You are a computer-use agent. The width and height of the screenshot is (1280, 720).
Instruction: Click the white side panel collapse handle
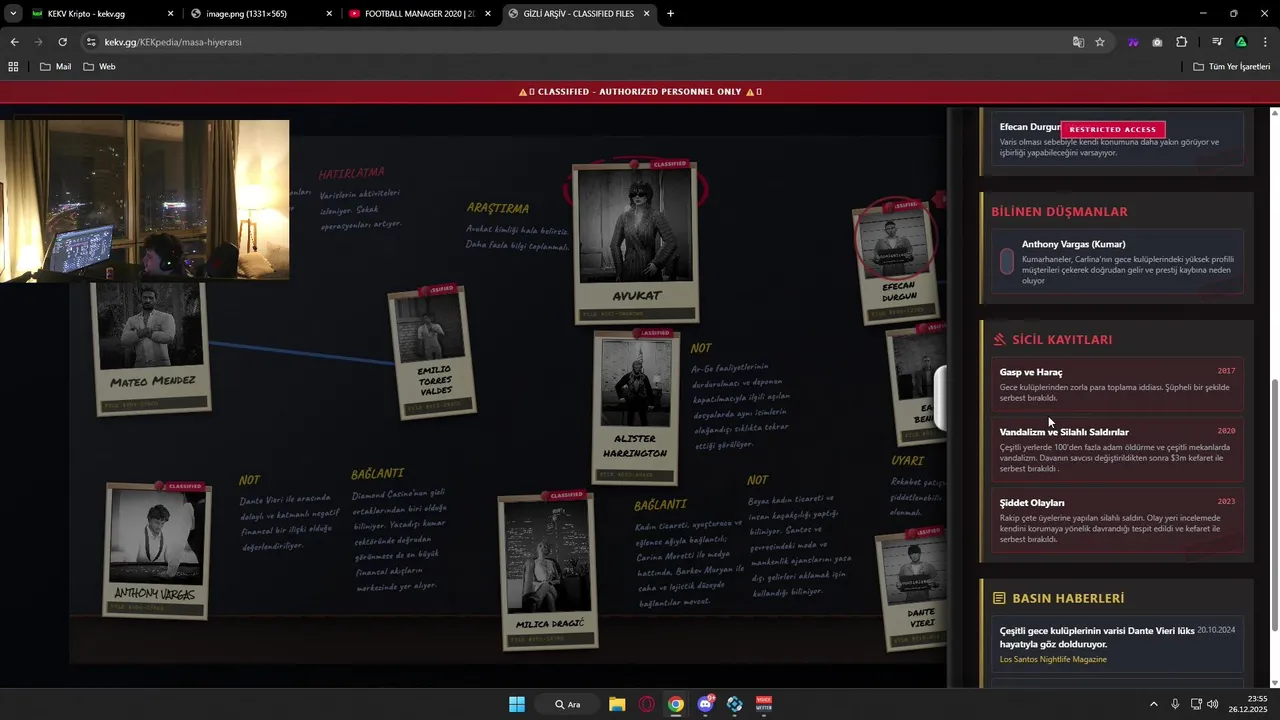tap(941, 398)
